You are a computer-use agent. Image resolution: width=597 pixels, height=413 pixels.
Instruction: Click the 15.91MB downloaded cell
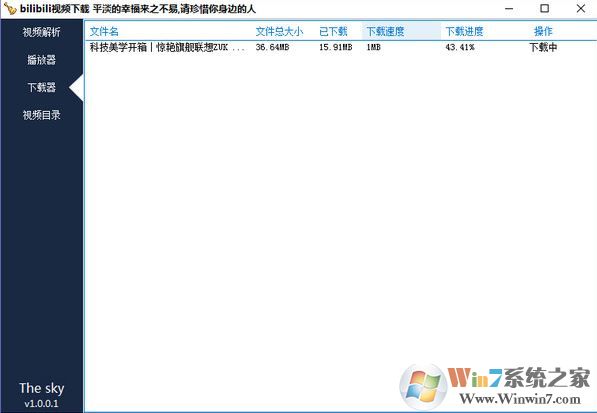pos(335,48)
